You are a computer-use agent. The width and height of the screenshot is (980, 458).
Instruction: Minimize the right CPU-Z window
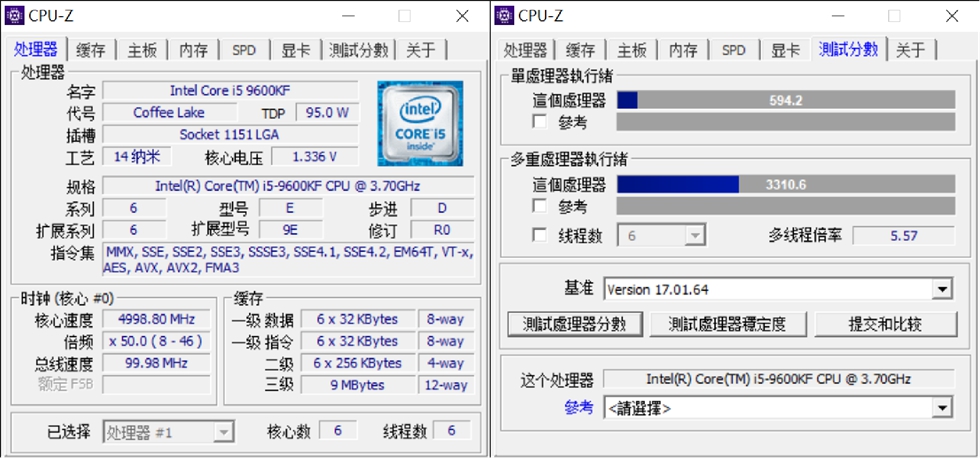pyautogui.click(x=837, y=16)
